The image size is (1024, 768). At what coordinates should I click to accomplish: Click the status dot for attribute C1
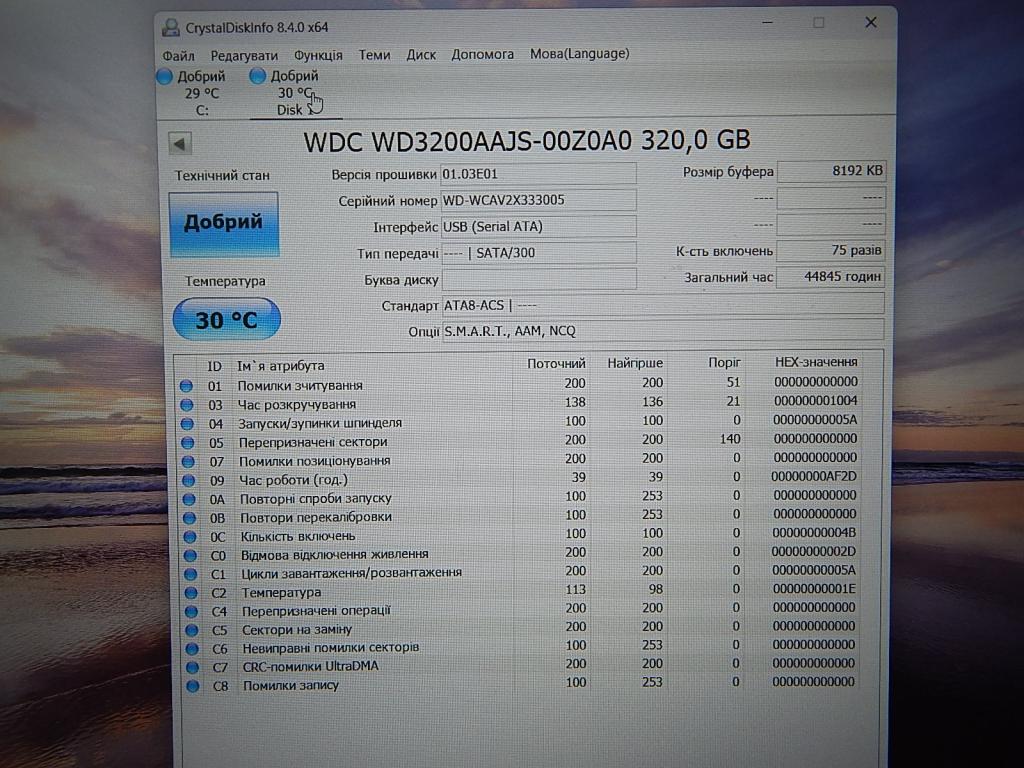coord(191,574)
